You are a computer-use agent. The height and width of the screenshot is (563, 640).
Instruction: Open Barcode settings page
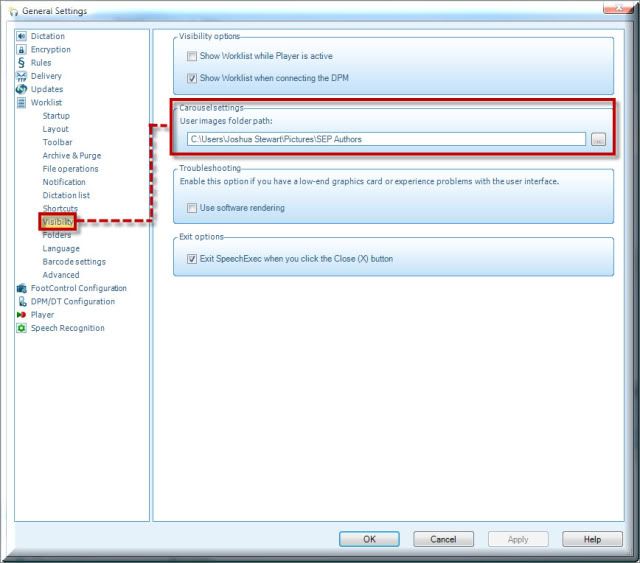coord(74,262)
